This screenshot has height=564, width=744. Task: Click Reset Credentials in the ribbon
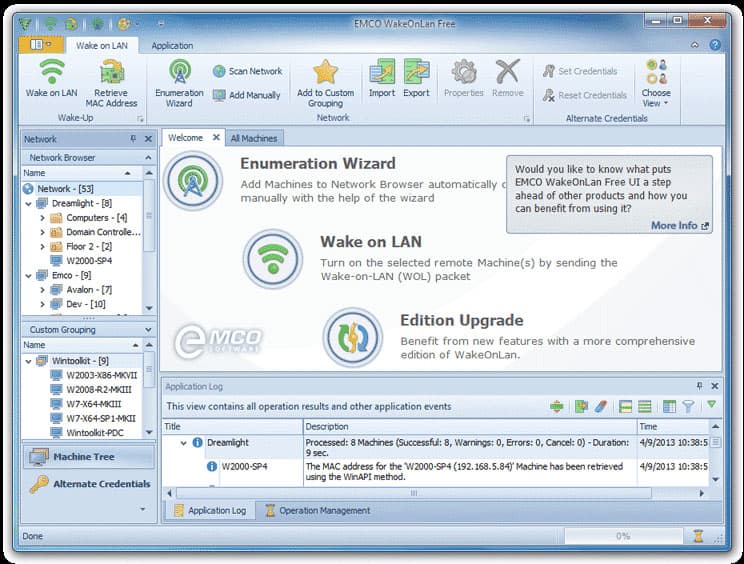[585, 95]
